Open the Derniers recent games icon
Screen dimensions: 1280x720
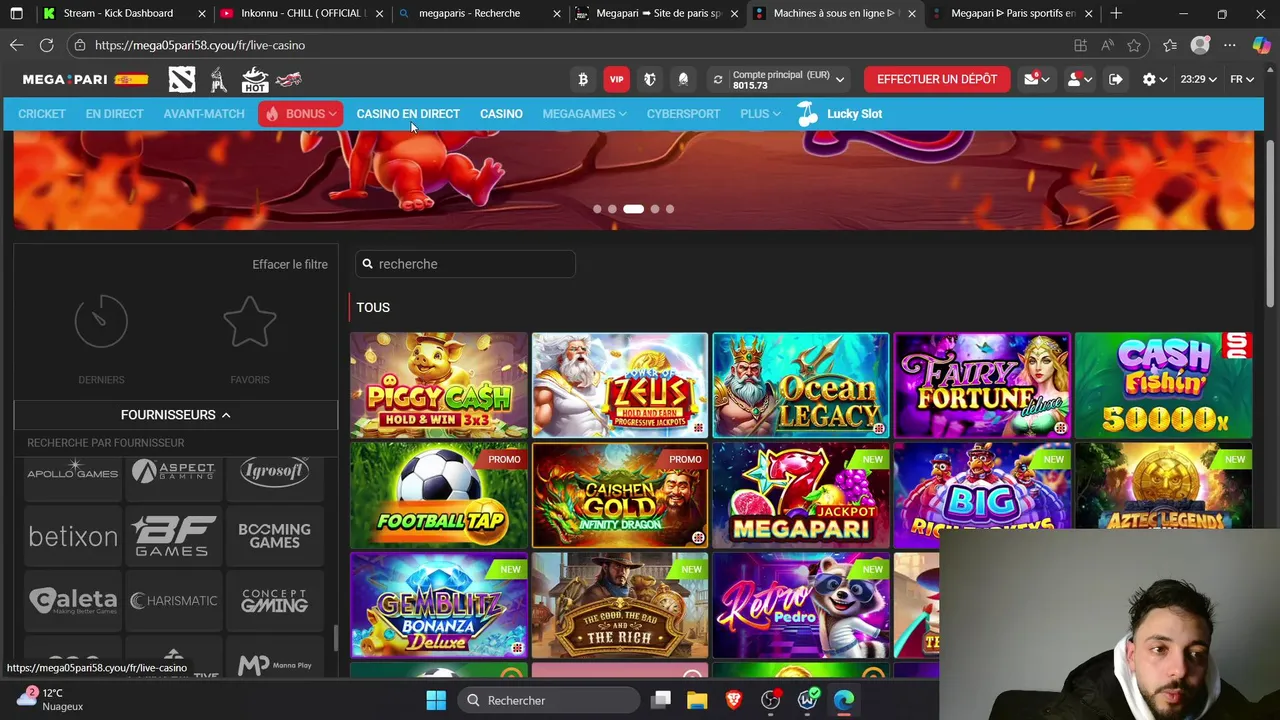click(x=101, y=322)
